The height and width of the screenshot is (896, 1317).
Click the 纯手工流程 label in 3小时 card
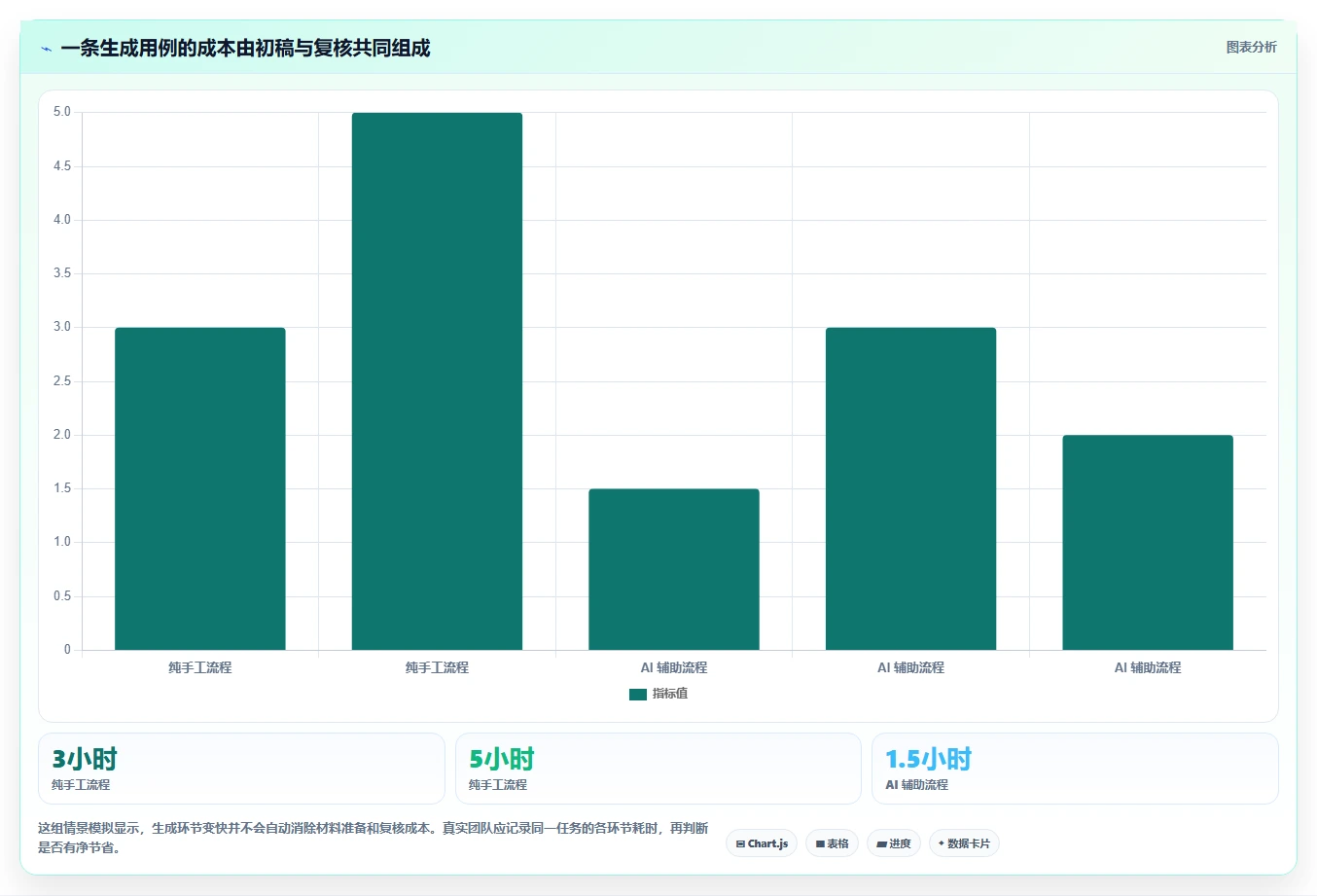point(81,784)
